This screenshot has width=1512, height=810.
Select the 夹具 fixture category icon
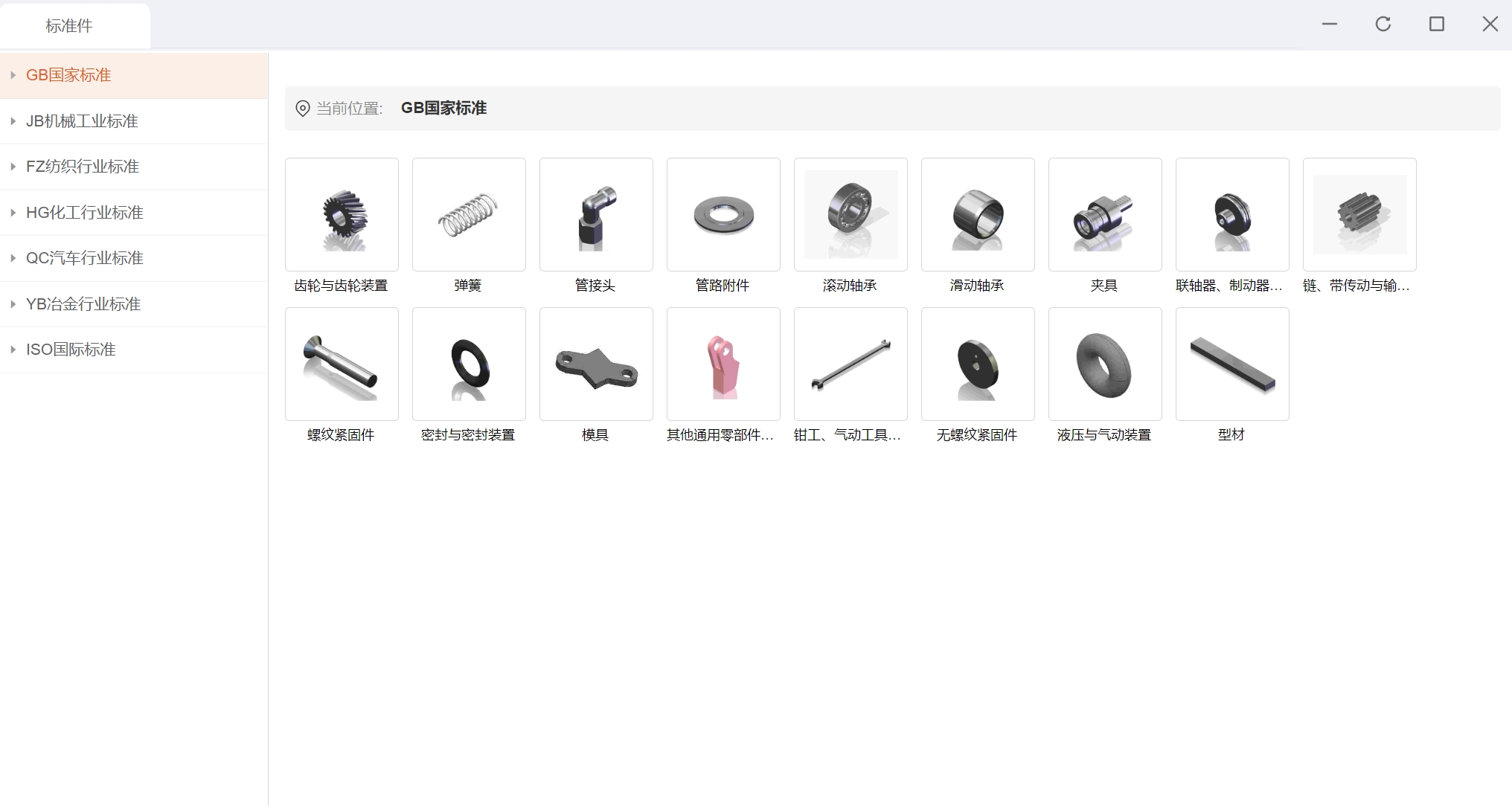click(x=1105, y=214)
